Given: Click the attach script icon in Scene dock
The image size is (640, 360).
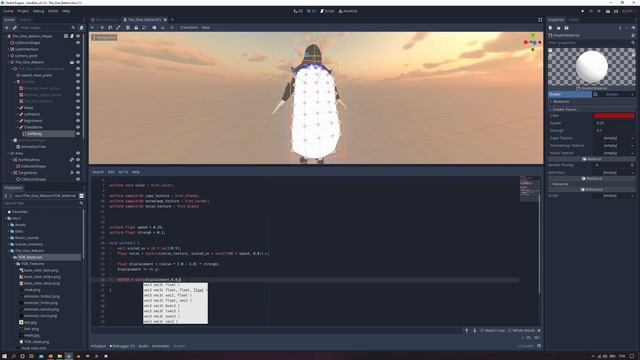Looking at the screenshot, I should (82, 28).
